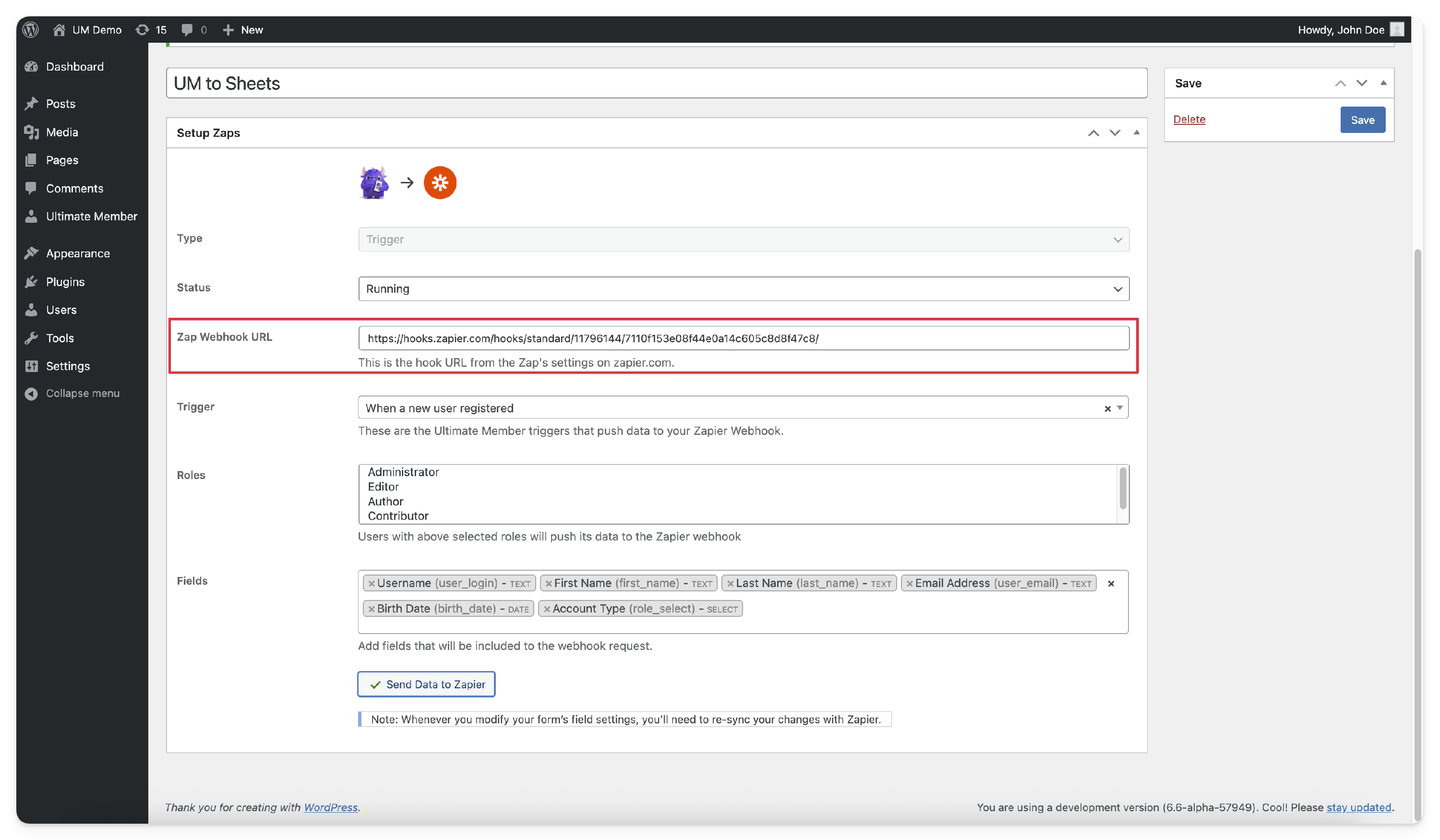Remove the Username field tag
Viewport: 1440px width, 840px height.
371,583
